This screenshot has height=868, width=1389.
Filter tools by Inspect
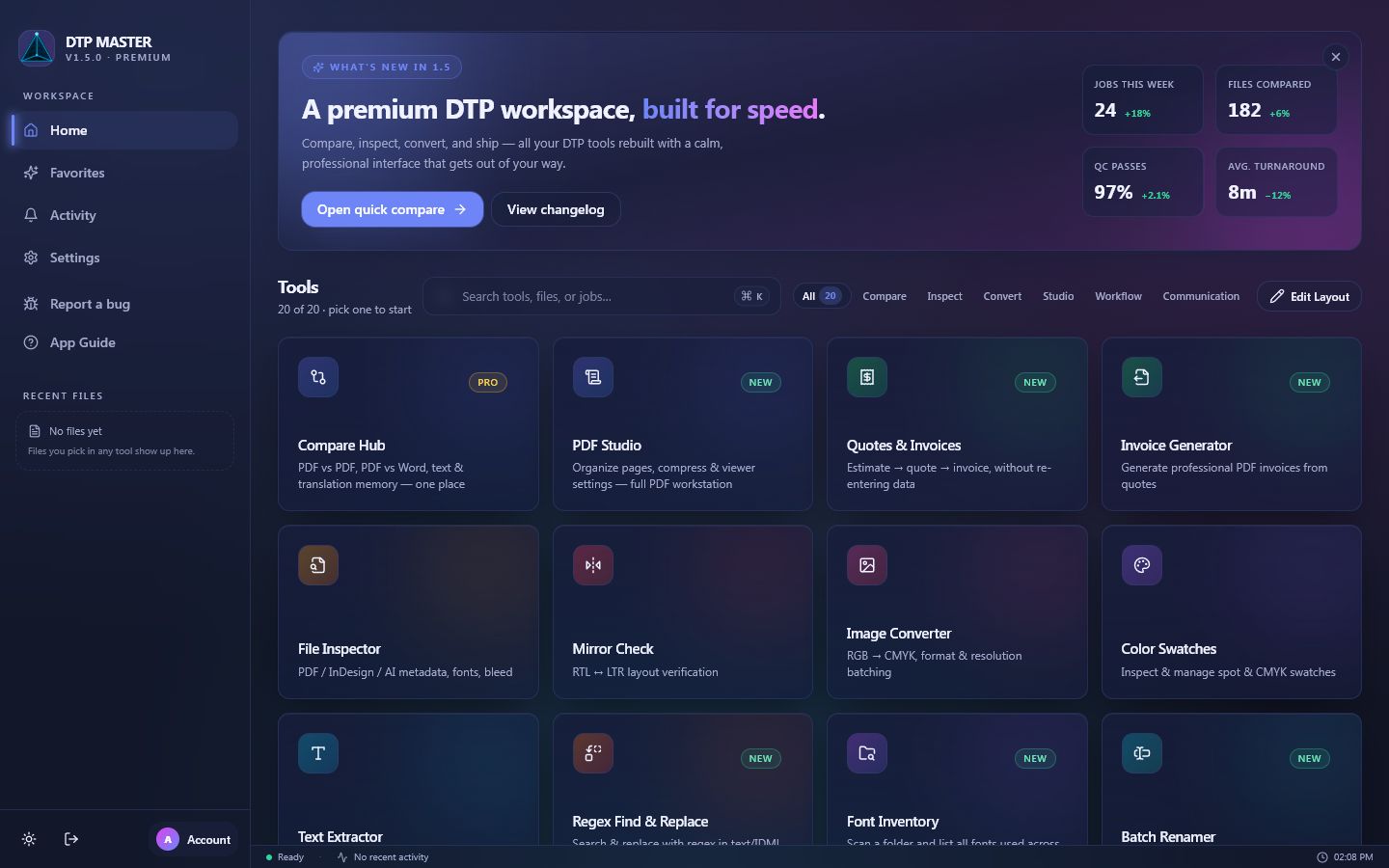click(944, 296)
